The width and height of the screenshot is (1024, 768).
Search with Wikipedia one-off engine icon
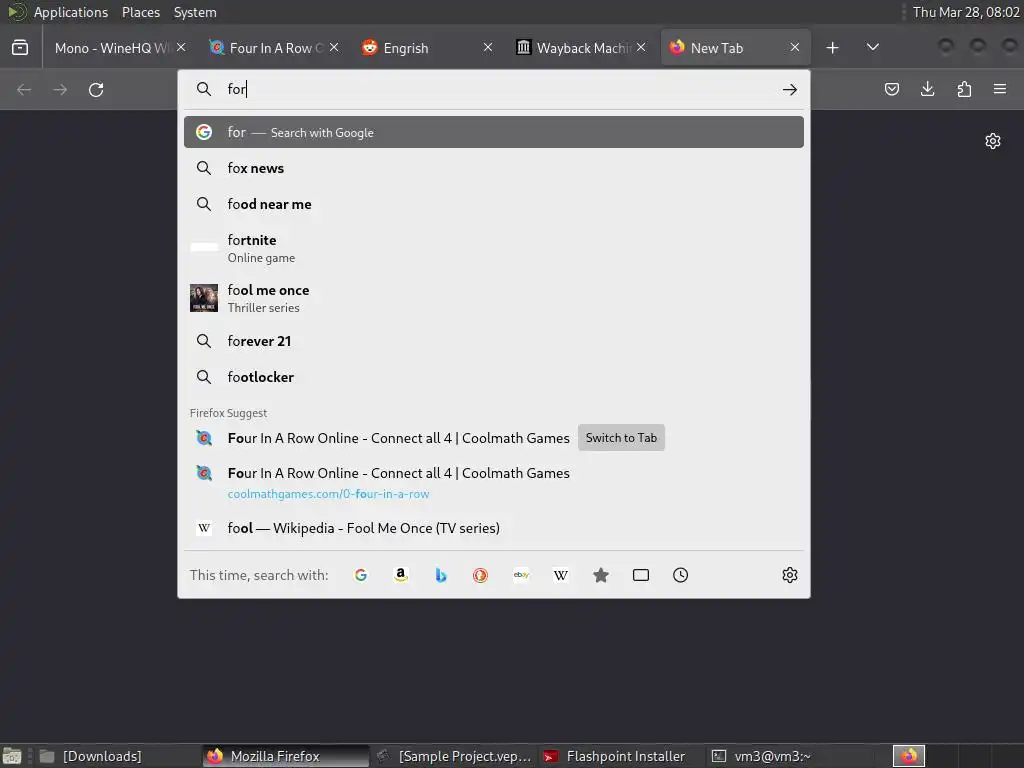tap(561, 575)
